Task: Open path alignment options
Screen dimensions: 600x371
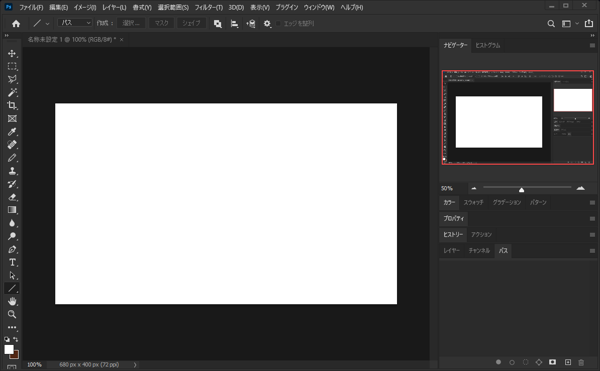Action: click(234, 24)
